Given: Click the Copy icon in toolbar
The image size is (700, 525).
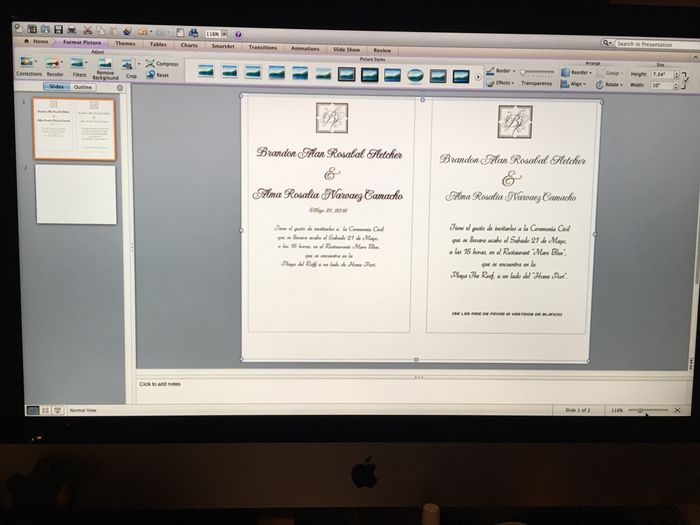Looking at the screenshot, I should [101, 31].
